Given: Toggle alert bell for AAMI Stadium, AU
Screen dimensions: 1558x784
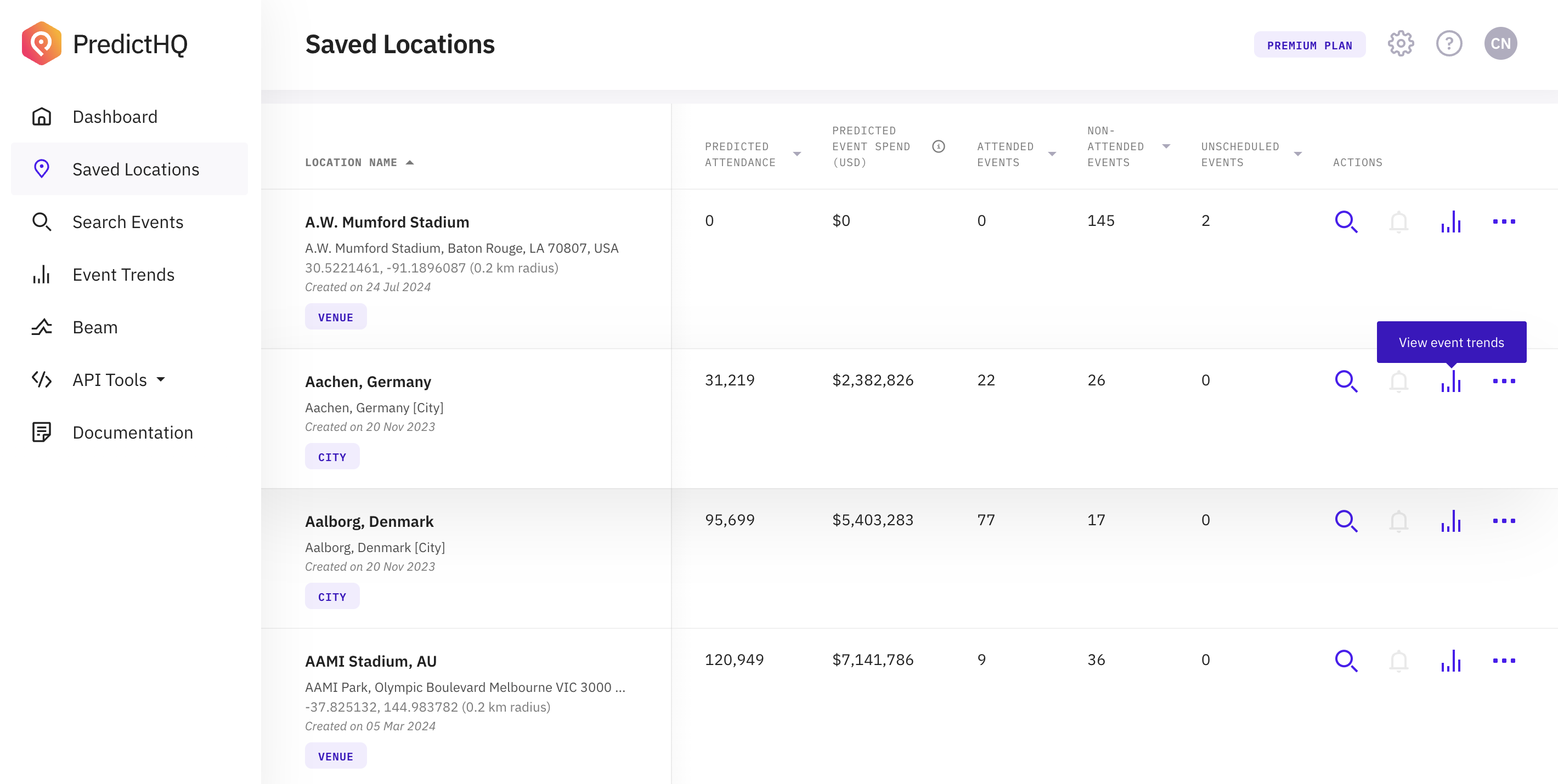Looking at the screenshot, I should [x=1398, y=660].
